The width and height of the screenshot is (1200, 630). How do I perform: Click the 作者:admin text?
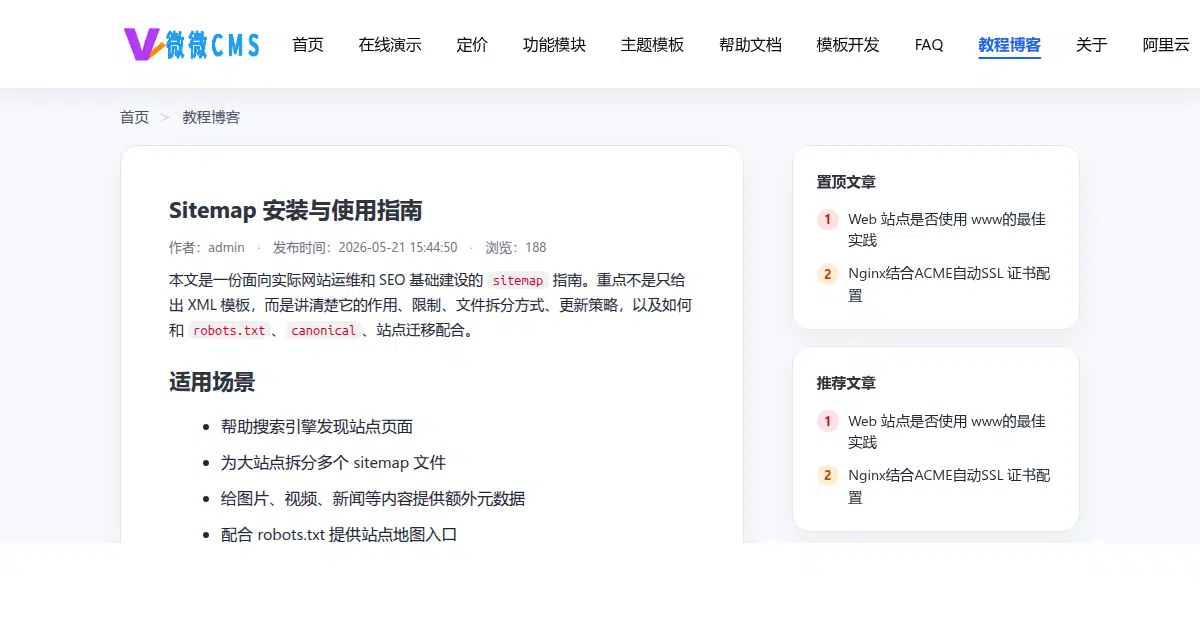(x=207, y=247)
